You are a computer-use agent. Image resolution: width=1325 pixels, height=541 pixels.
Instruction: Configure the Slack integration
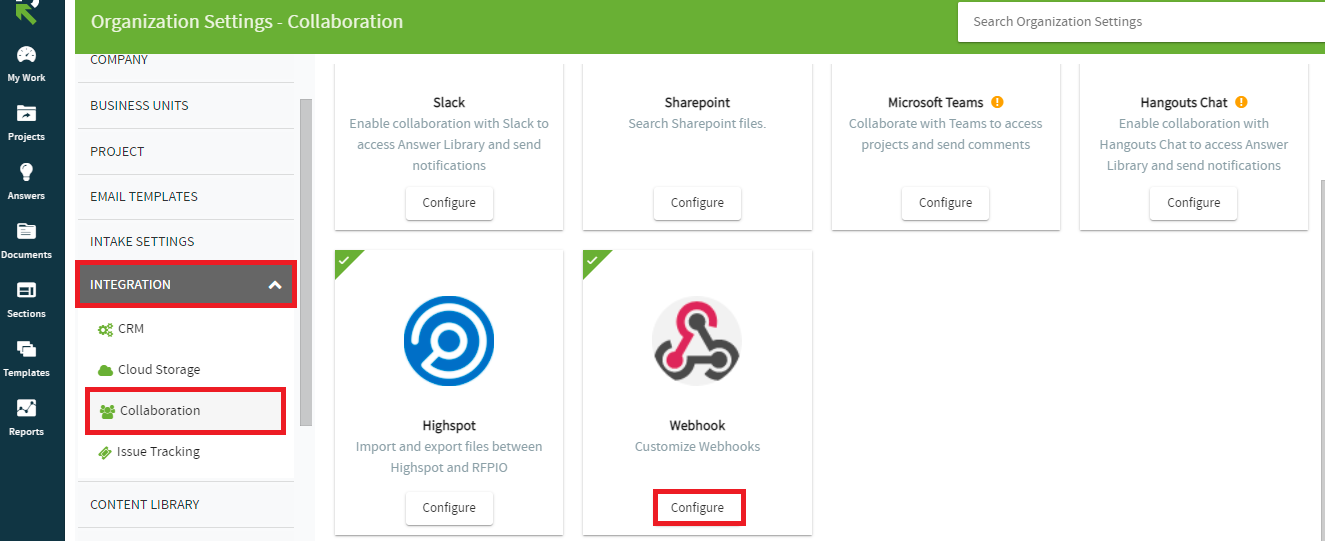[x=449, y=203]
